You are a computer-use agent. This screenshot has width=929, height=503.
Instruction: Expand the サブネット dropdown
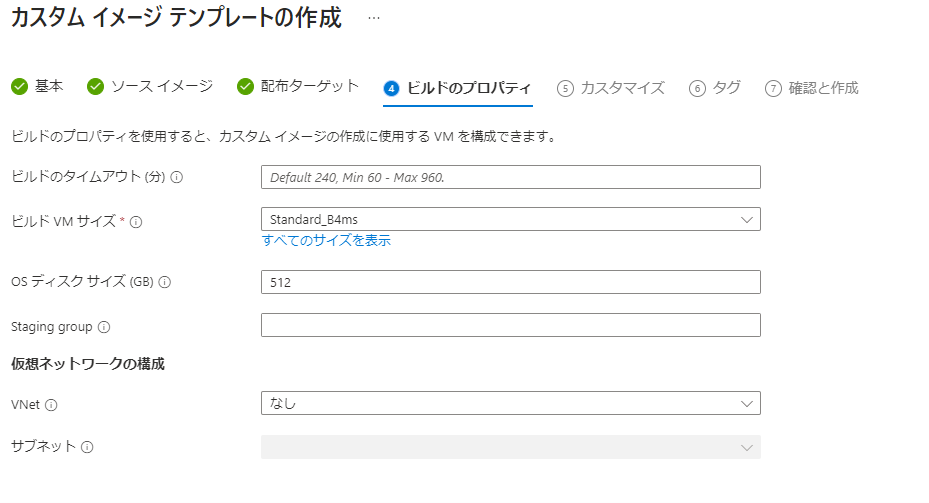(510, 447)
